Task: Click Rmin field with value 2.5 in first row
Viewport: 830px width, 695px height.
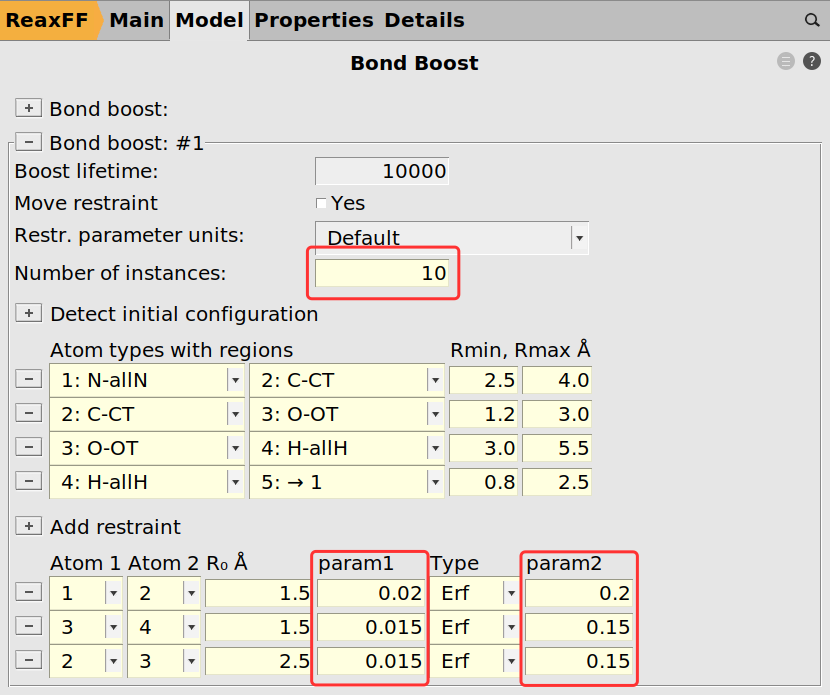Action: (484, 380)
